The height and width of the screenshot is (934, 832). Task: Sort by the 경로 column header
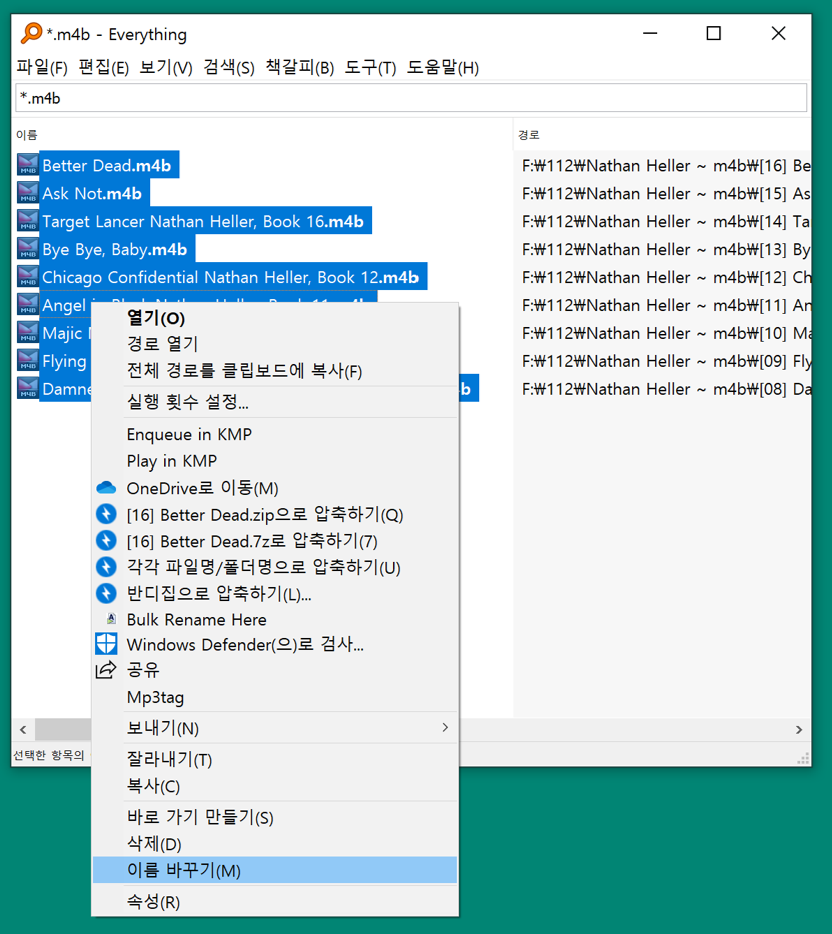click(x=662, y=135)
